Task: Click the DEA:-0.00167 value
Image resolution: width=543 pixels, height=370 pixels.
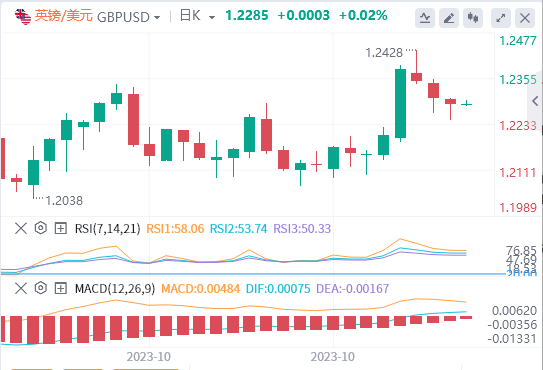Action: 353,289
